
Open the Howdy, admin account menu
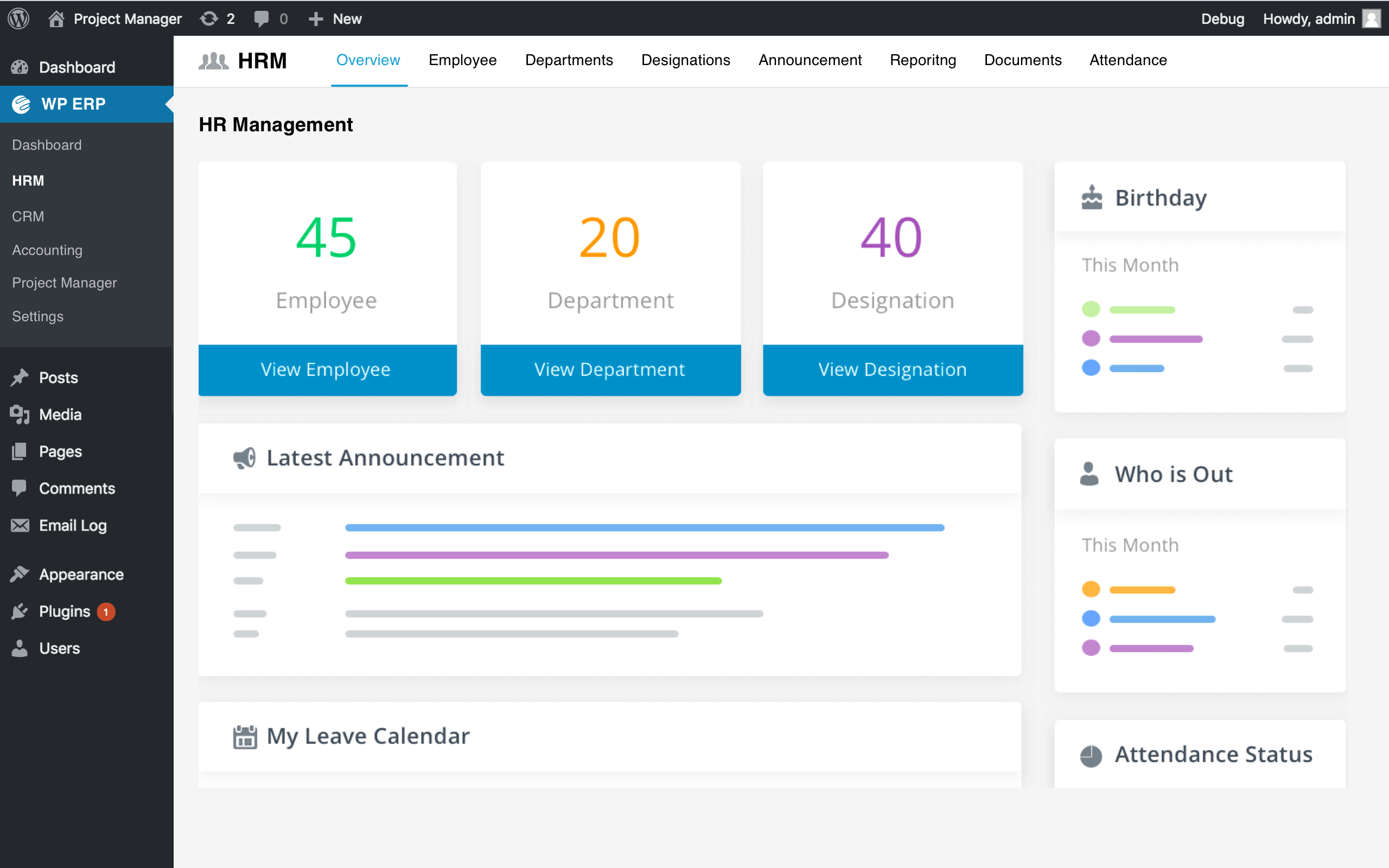pos(1309,18)
